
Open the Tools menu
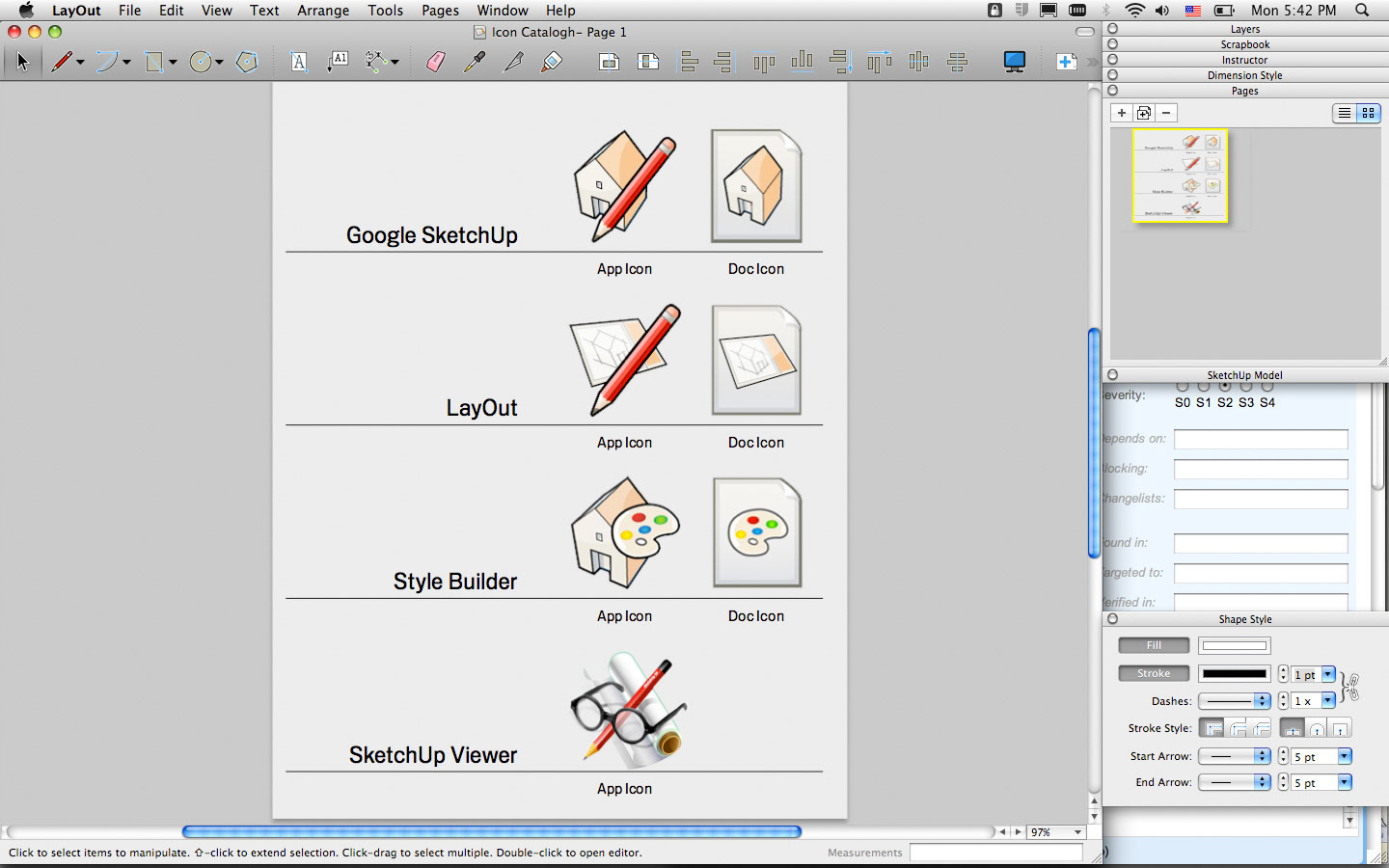385,10
